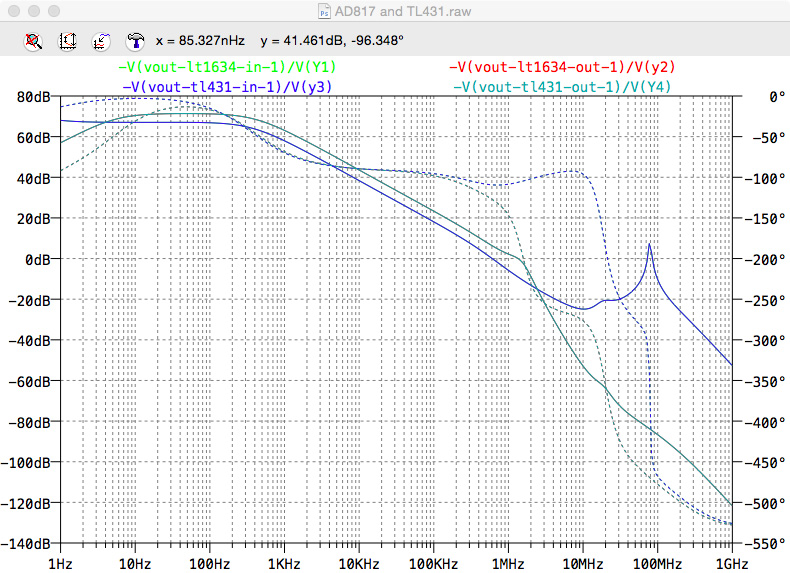This screenshot has width=790, height=573.
Task: Click the window title AD817 and TL431.raw
Action: (x=403, y=11)
